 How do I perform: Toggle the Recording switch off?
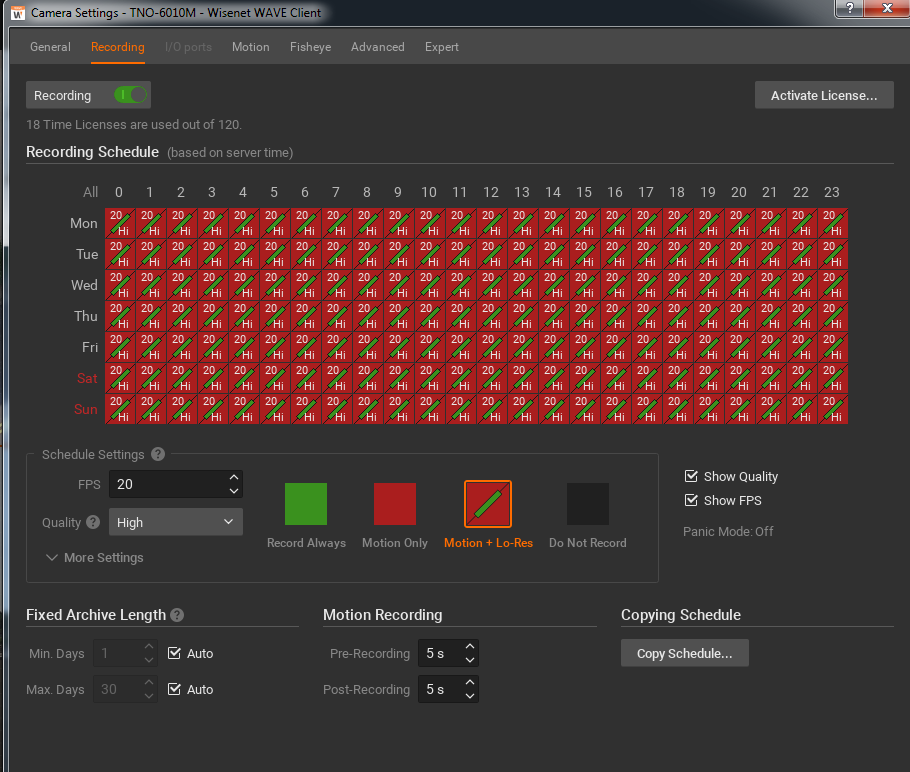tap(130, 95)
